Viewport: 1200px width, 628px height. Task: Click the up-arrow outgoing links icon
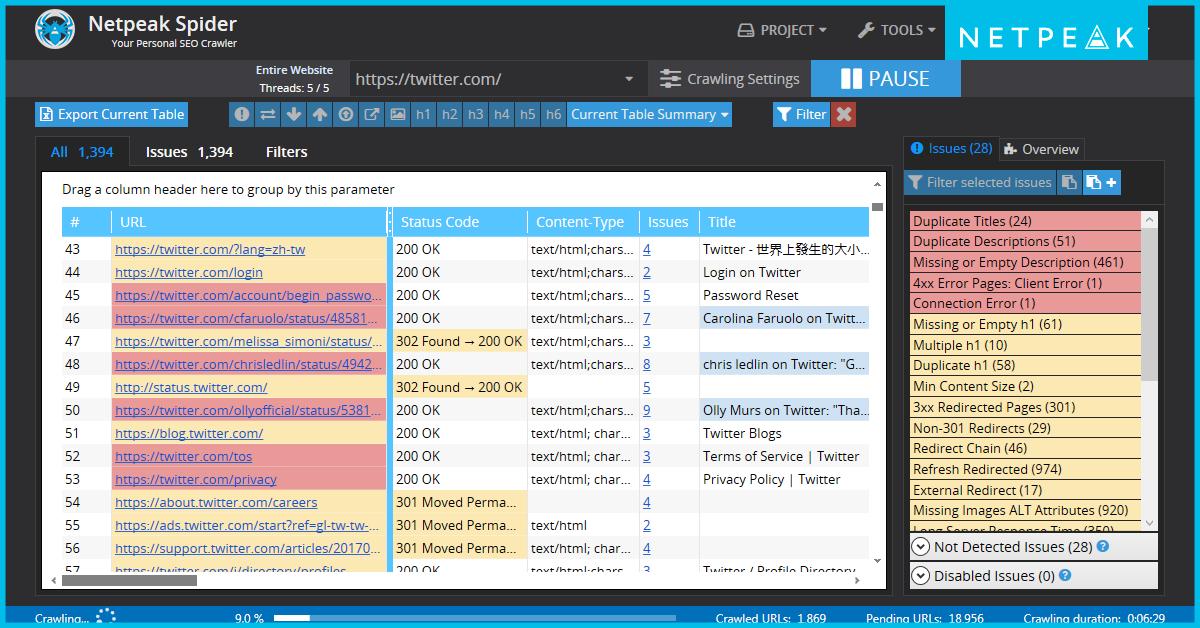pyautogui.click(x=319, y=114)
